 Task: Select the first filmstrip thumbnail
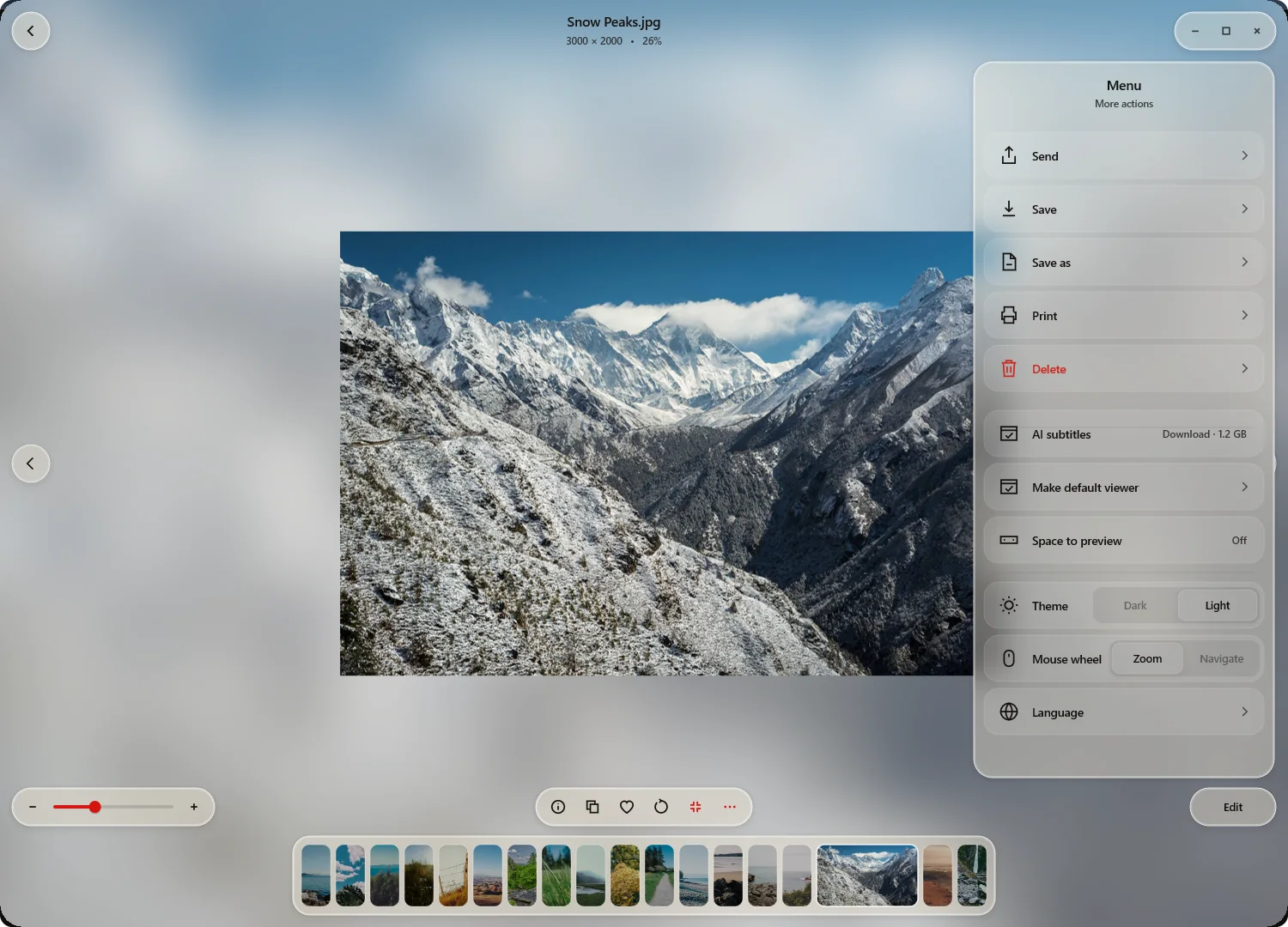coord(316,875)
